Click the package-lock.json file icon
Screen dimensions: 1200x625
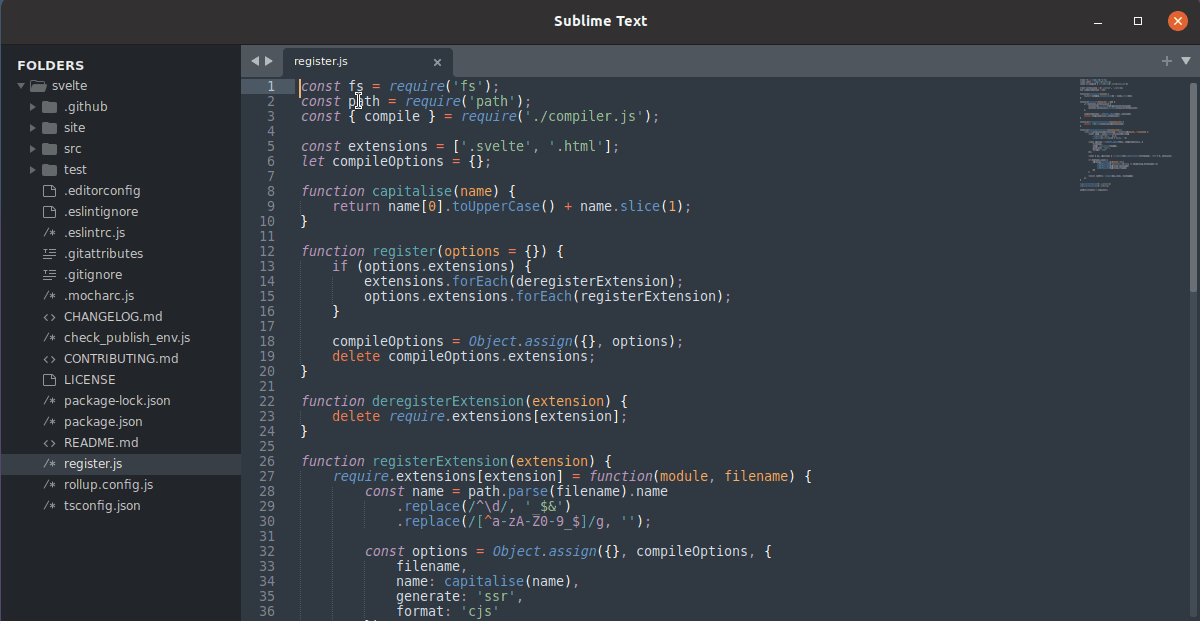50,401
